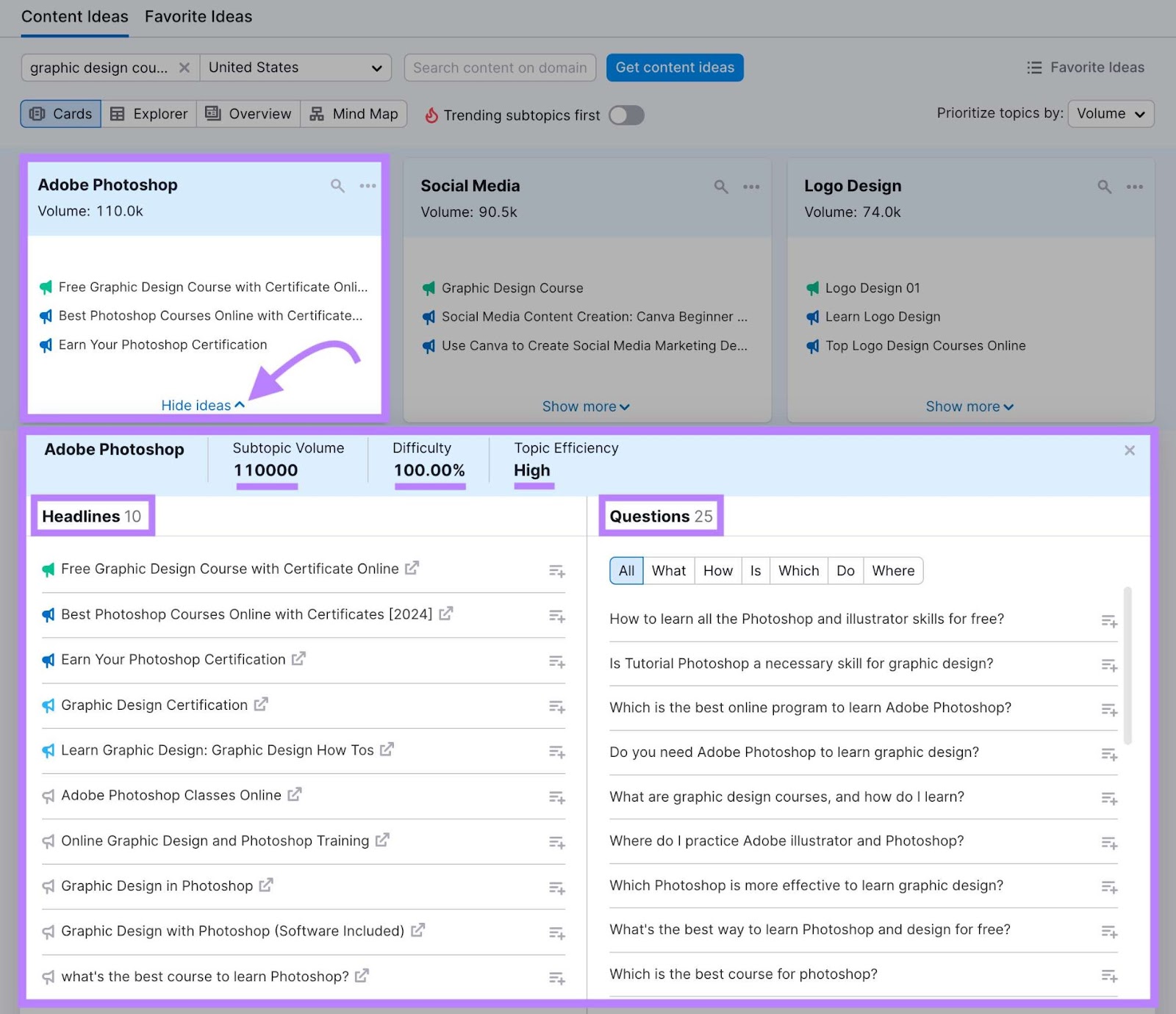Click the search icon on Adobe Photoshop card
The width and height of the screenshot is (1176, 1014).
click(x=337, y=186)
